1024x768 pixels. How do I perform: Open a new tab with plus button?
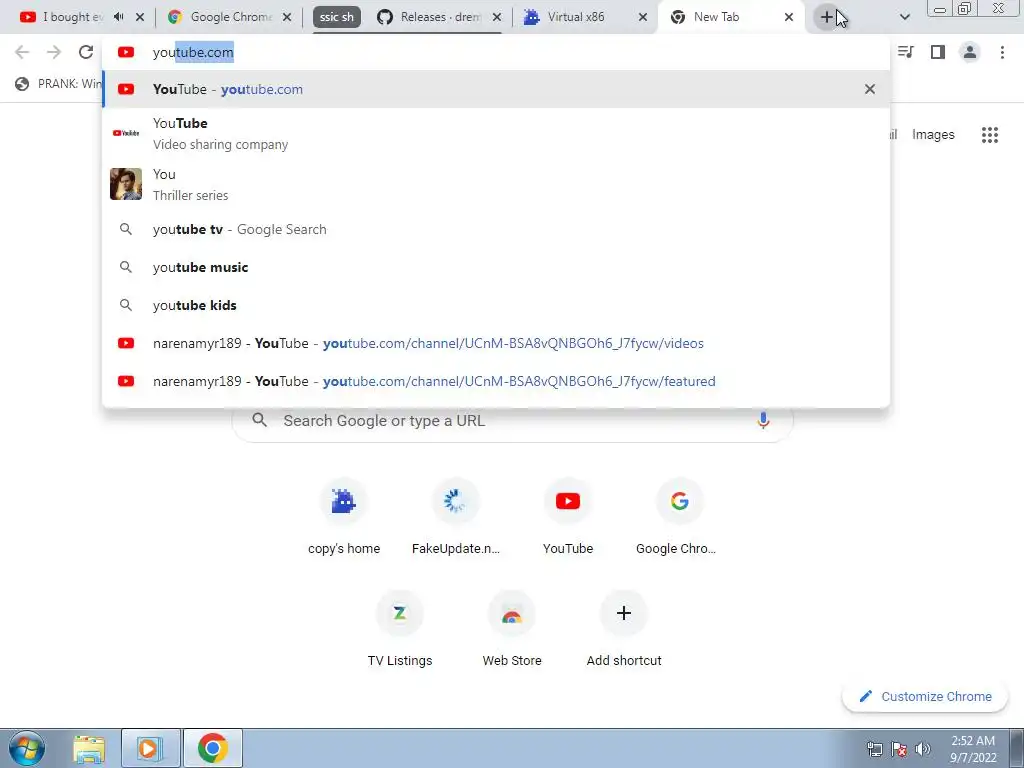(827, 17)
